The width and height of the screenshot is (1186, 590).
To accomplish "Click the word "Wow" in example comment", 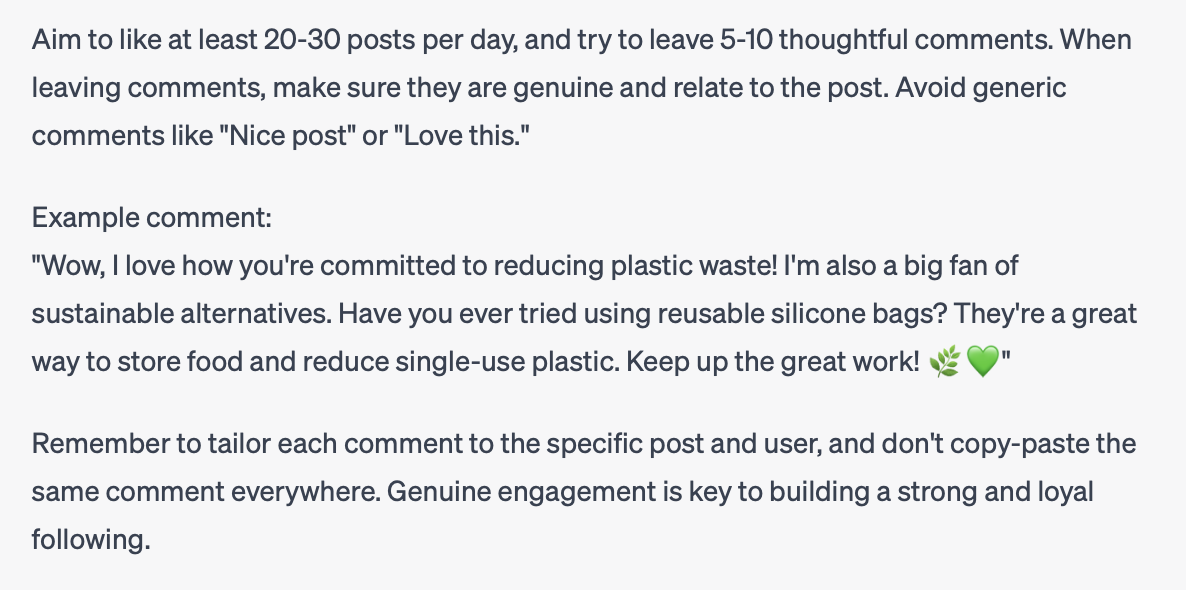I will pos(69,266).
